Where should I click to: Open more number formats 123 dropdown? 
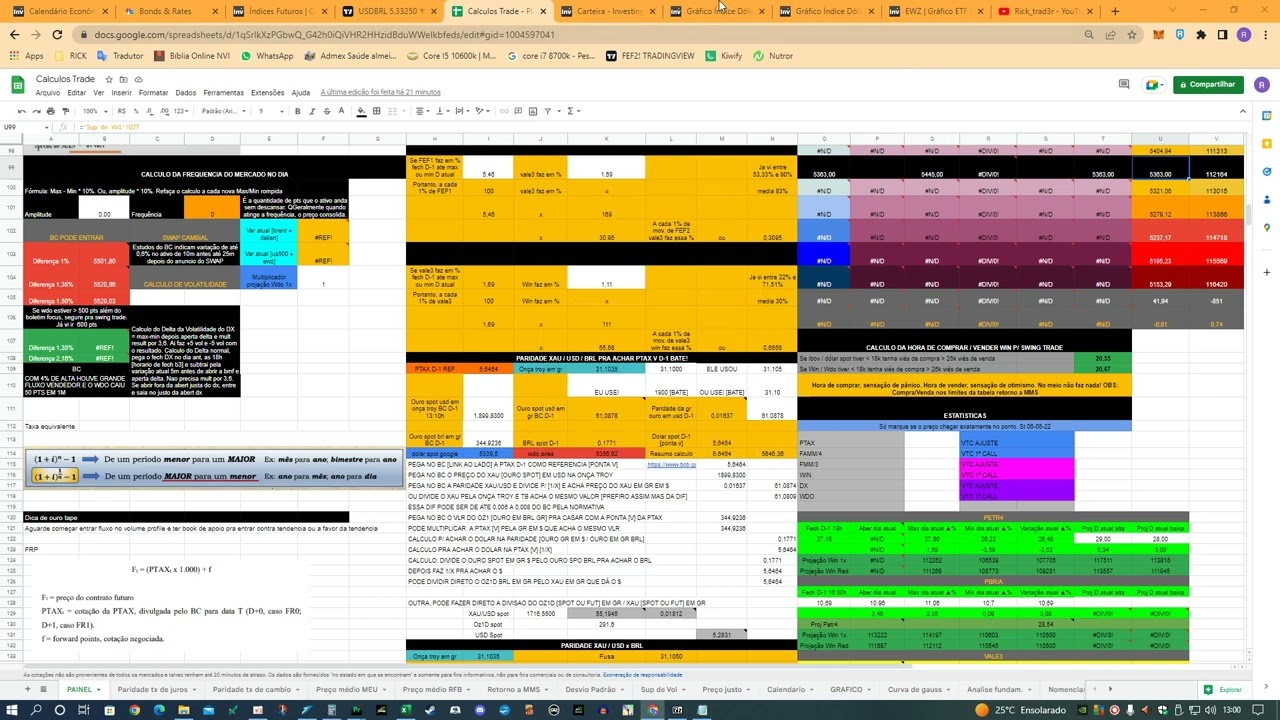(181, 111)
